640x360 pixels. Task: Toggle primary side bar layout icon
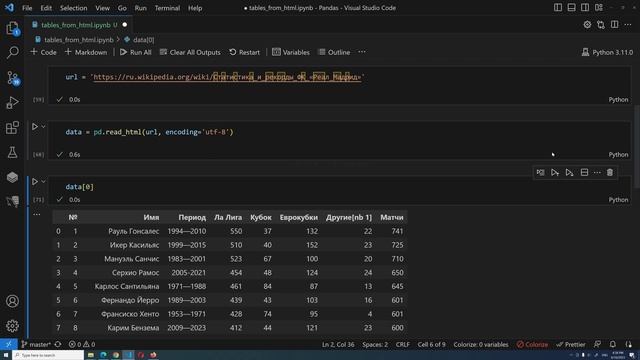[x=558, y=8]
